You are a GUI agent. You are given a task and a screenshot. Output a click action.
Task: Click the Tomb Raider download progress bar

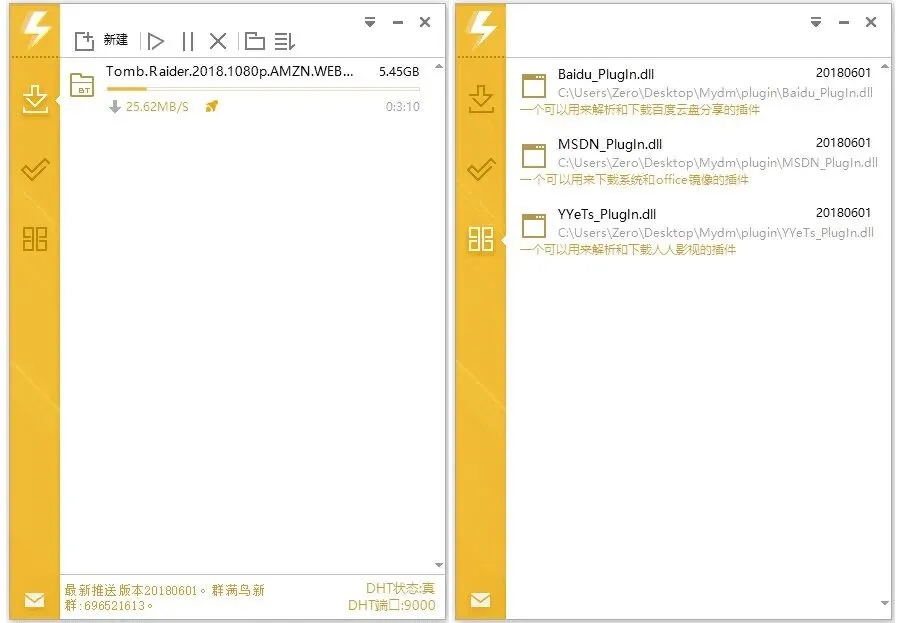point(263,88)
